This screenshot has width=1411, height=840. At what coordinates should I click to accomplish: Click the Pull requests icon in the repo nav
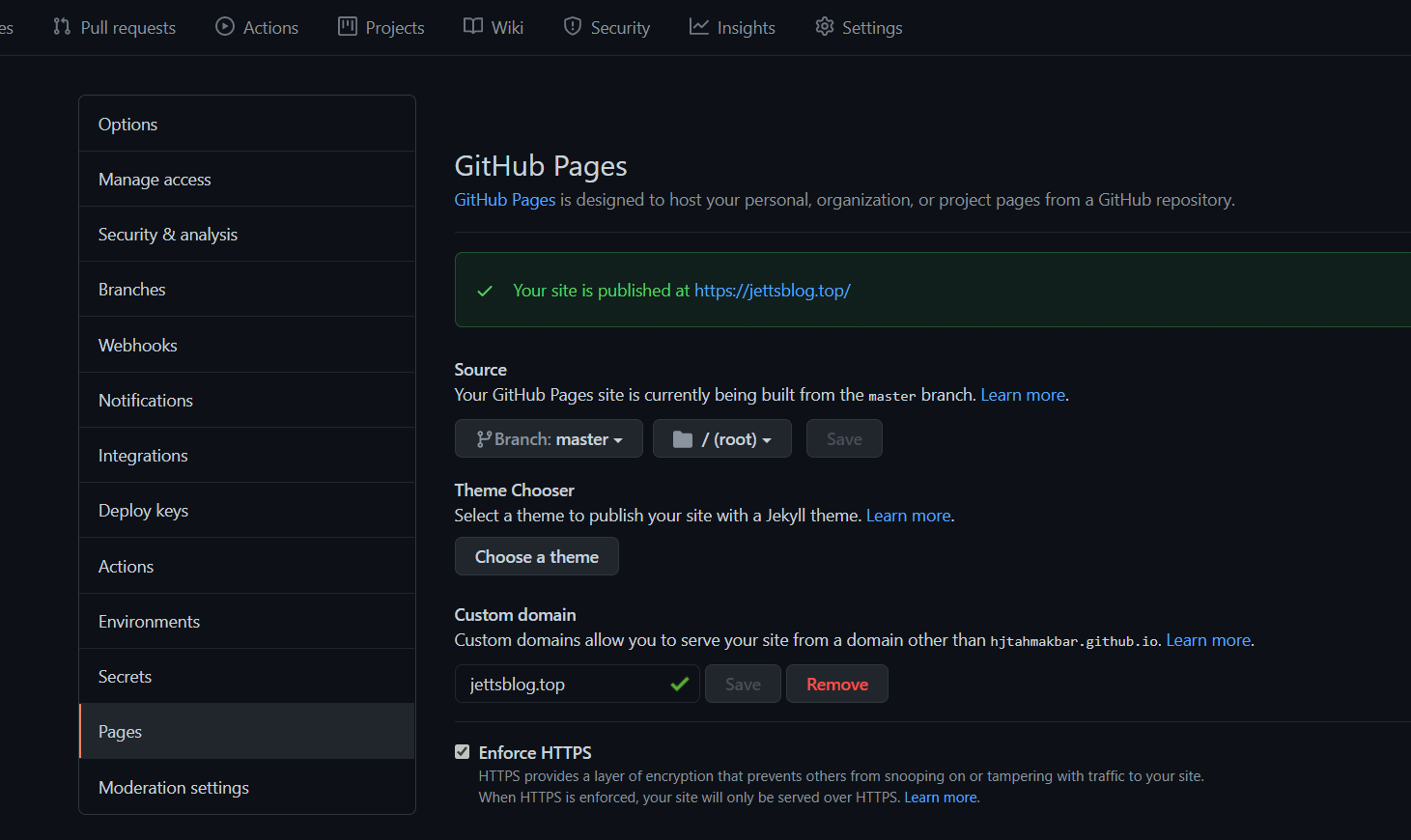[62, 27]
